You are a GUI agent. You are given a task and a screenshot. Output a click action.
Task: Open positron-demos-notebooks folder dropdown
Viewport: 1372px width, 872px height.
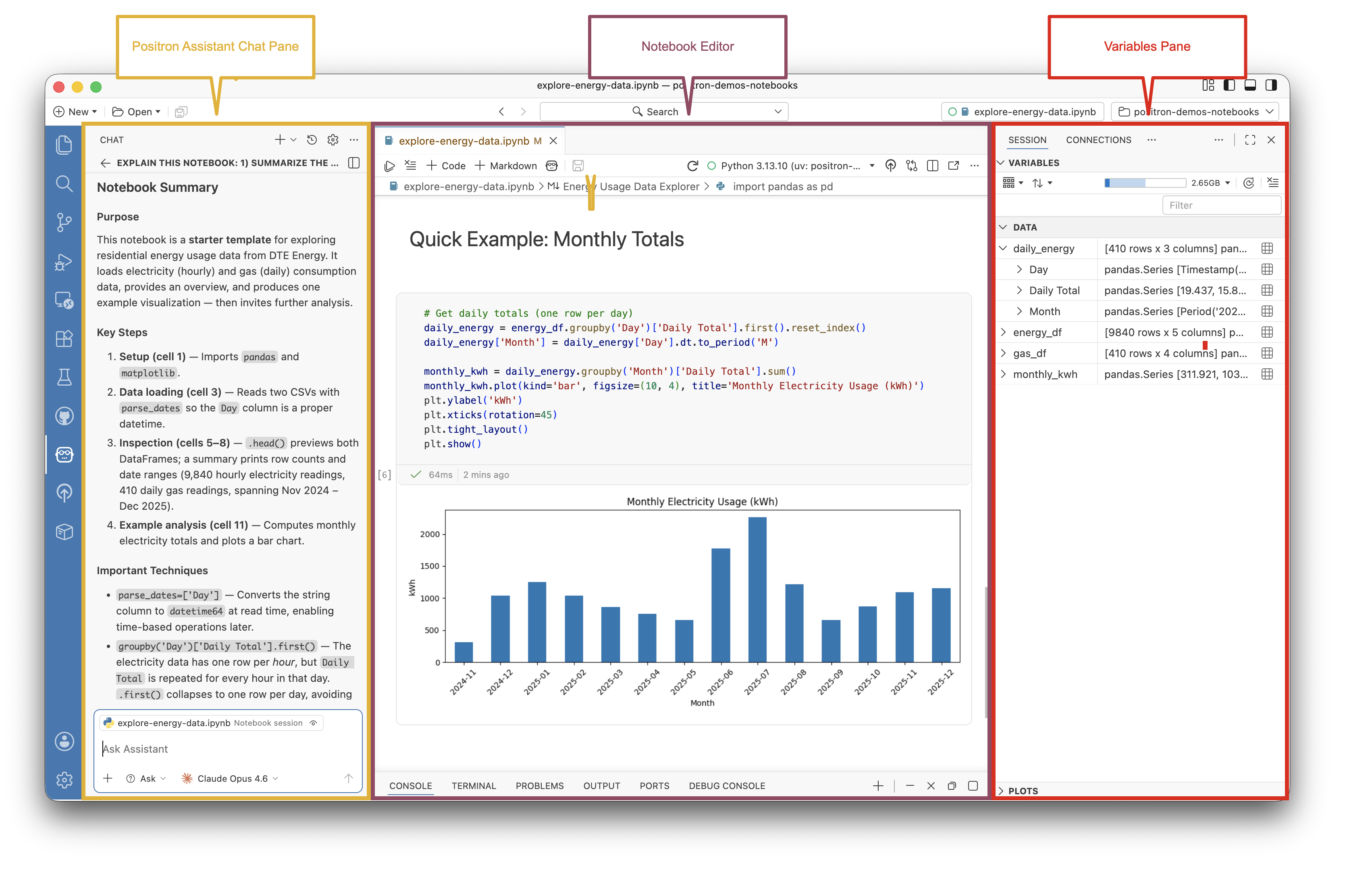(x=1195, y=112)
